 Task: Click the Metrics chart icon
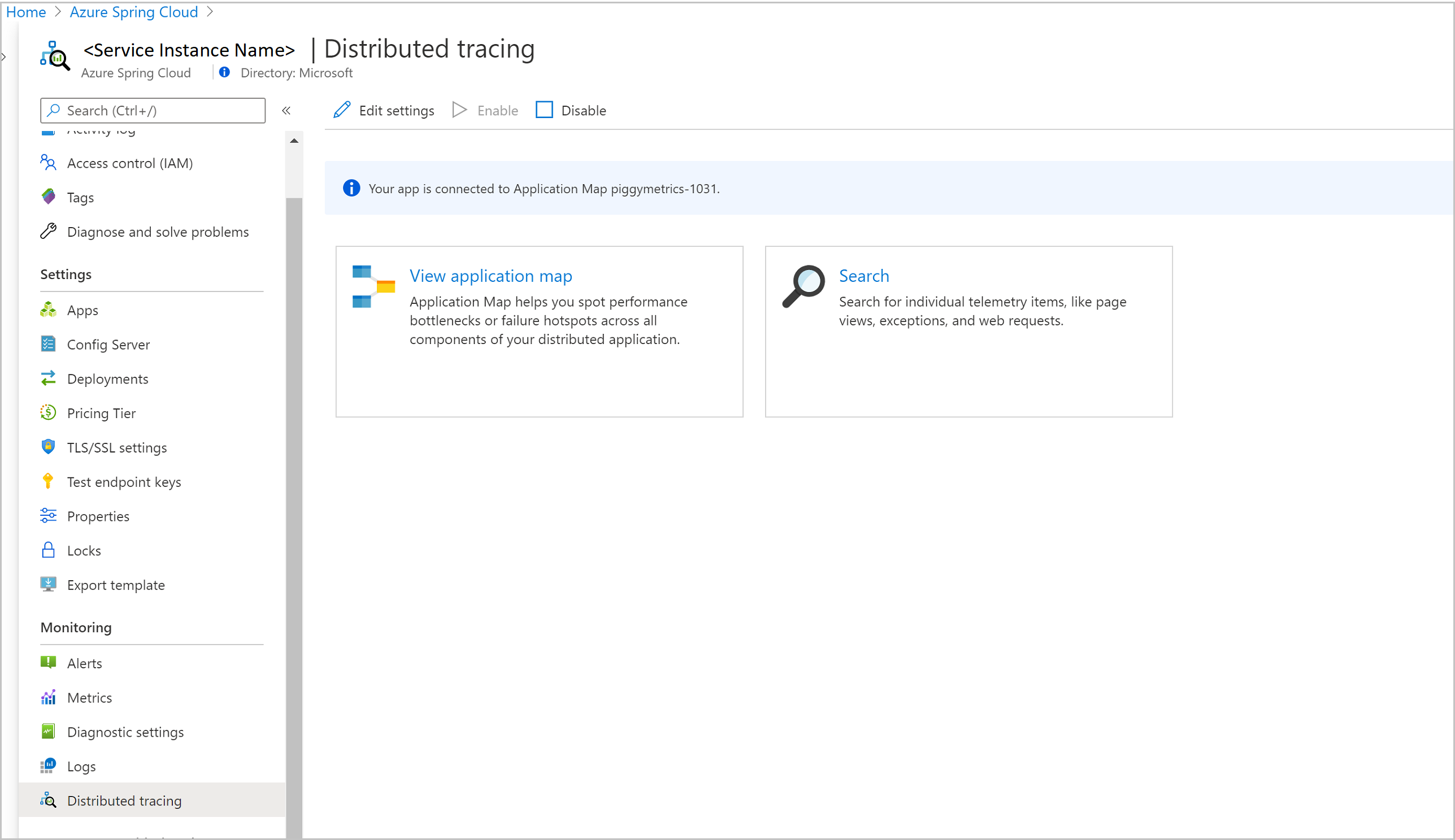[x=49, y=697]
